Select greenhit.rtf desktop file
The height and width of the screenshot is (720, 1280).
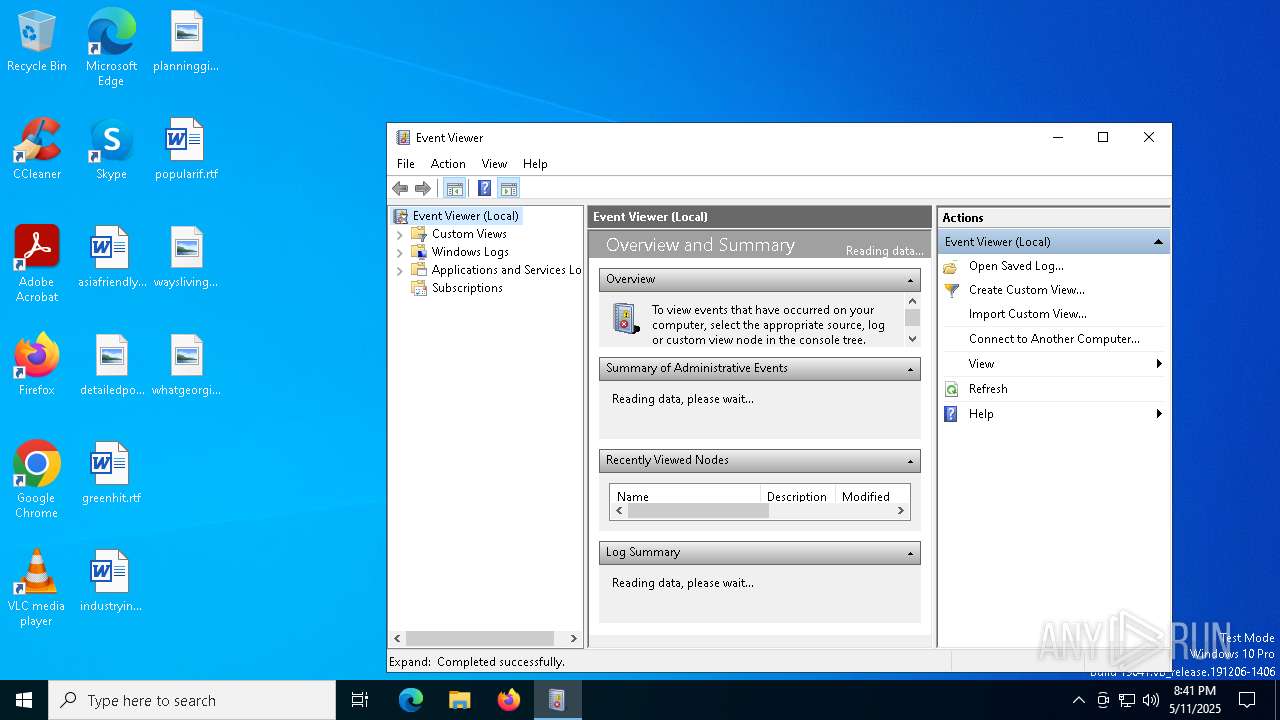111,473
